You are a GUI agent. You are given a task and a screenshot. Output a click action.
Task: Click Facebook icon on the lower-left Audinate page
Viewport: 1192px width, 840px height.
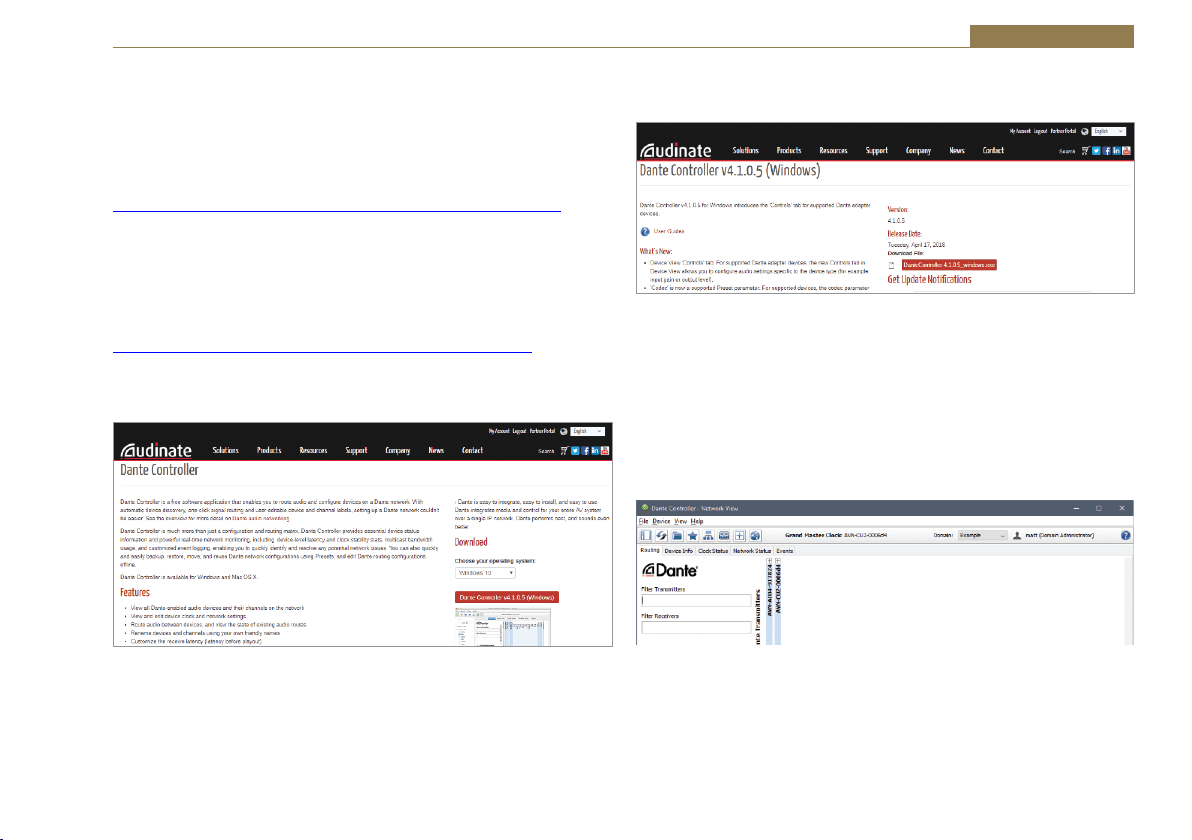tap(585, 451)
